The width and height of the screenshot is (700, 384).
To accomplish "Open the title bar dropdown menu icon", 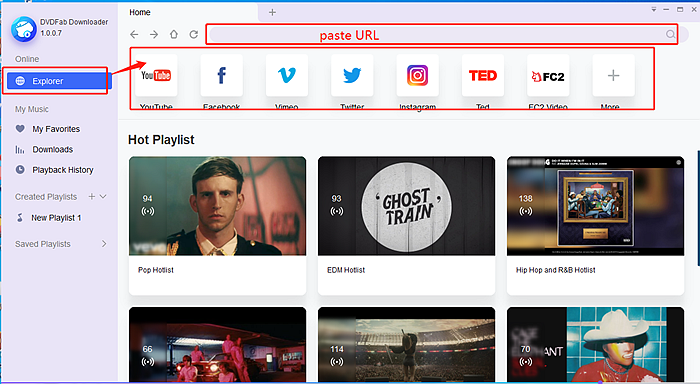I will click(x=654, y=9).
